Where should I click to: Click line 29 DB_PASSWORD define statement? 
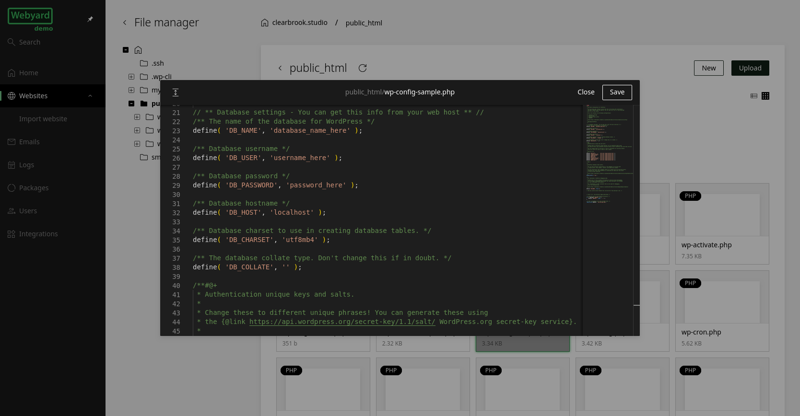[275, 185]
